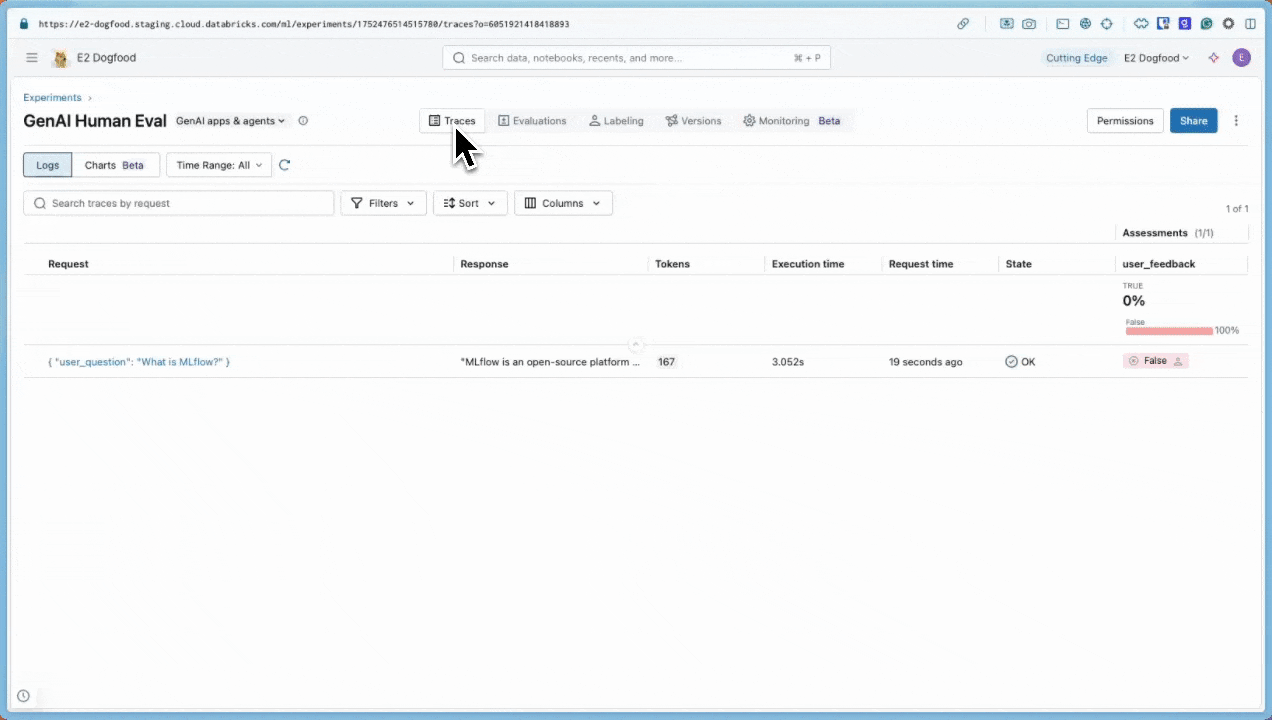Open the kebab more options menu
This screenshot has height=720, width=1272.
[x=1236, y=121]
